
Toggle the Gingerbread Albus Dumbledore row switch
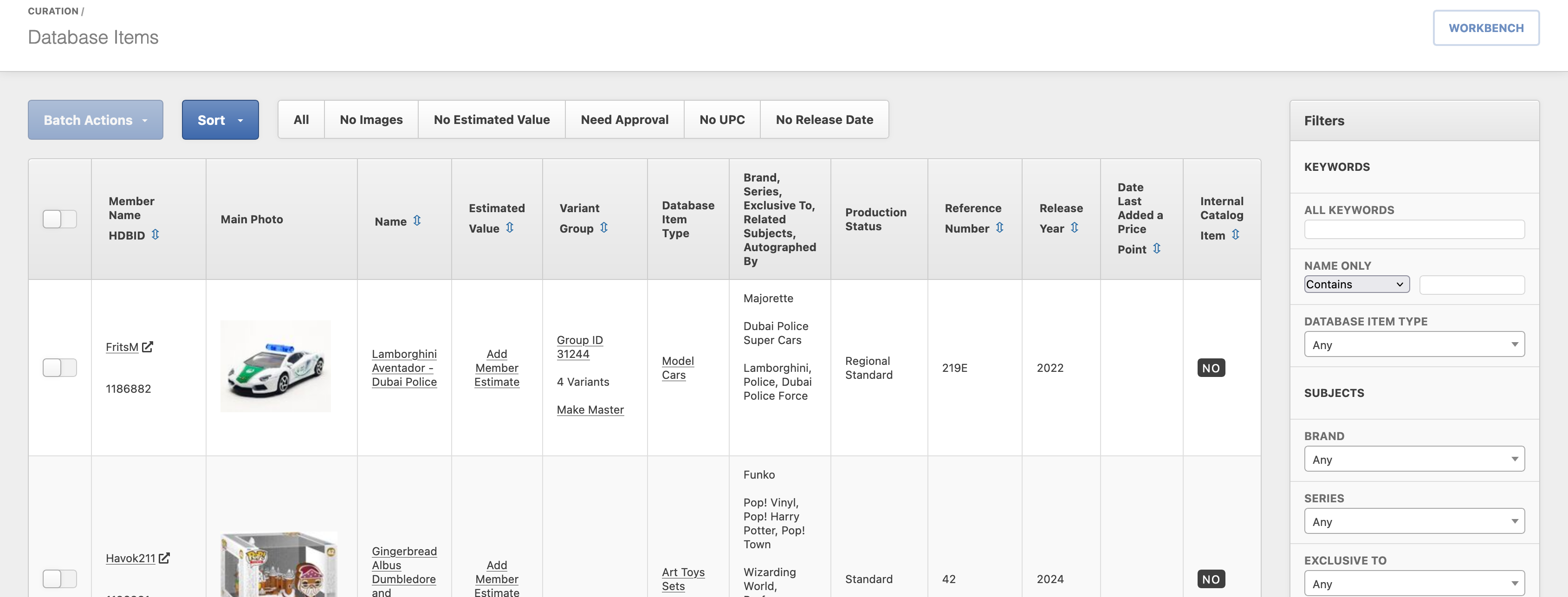pos(60,579)
